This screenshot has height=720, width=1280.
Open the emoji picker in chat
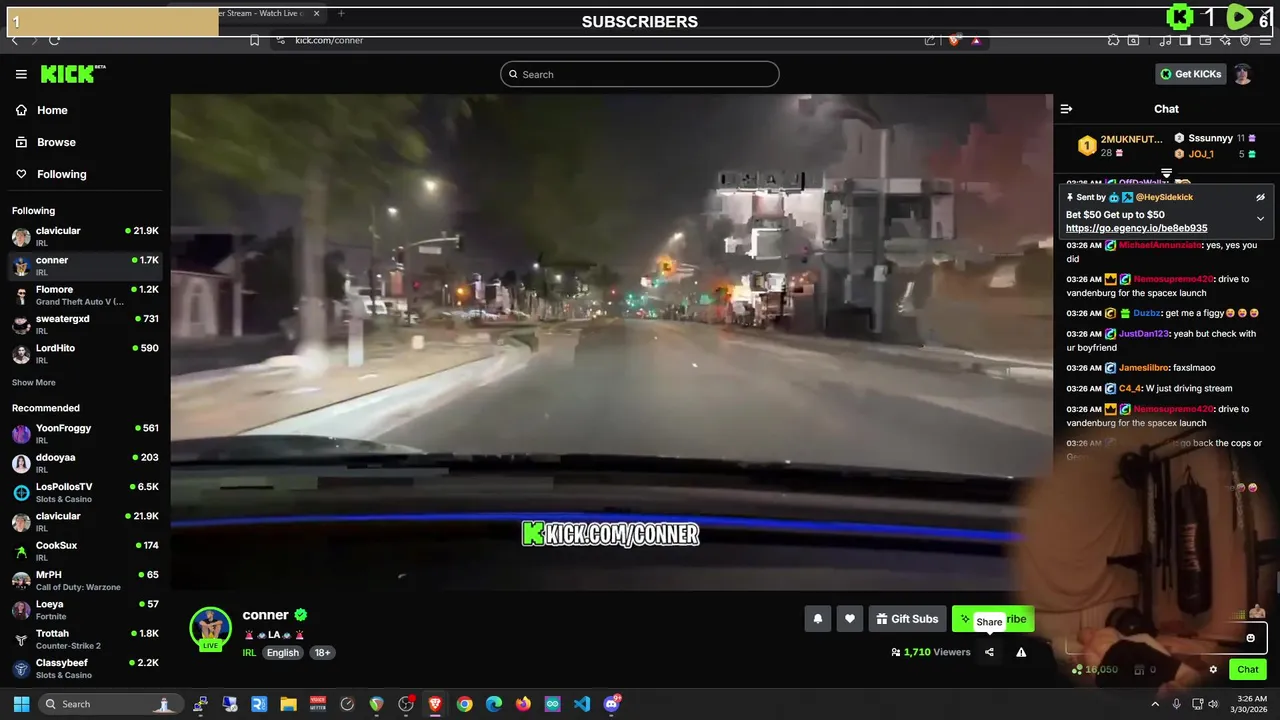tap(1250, 638)
